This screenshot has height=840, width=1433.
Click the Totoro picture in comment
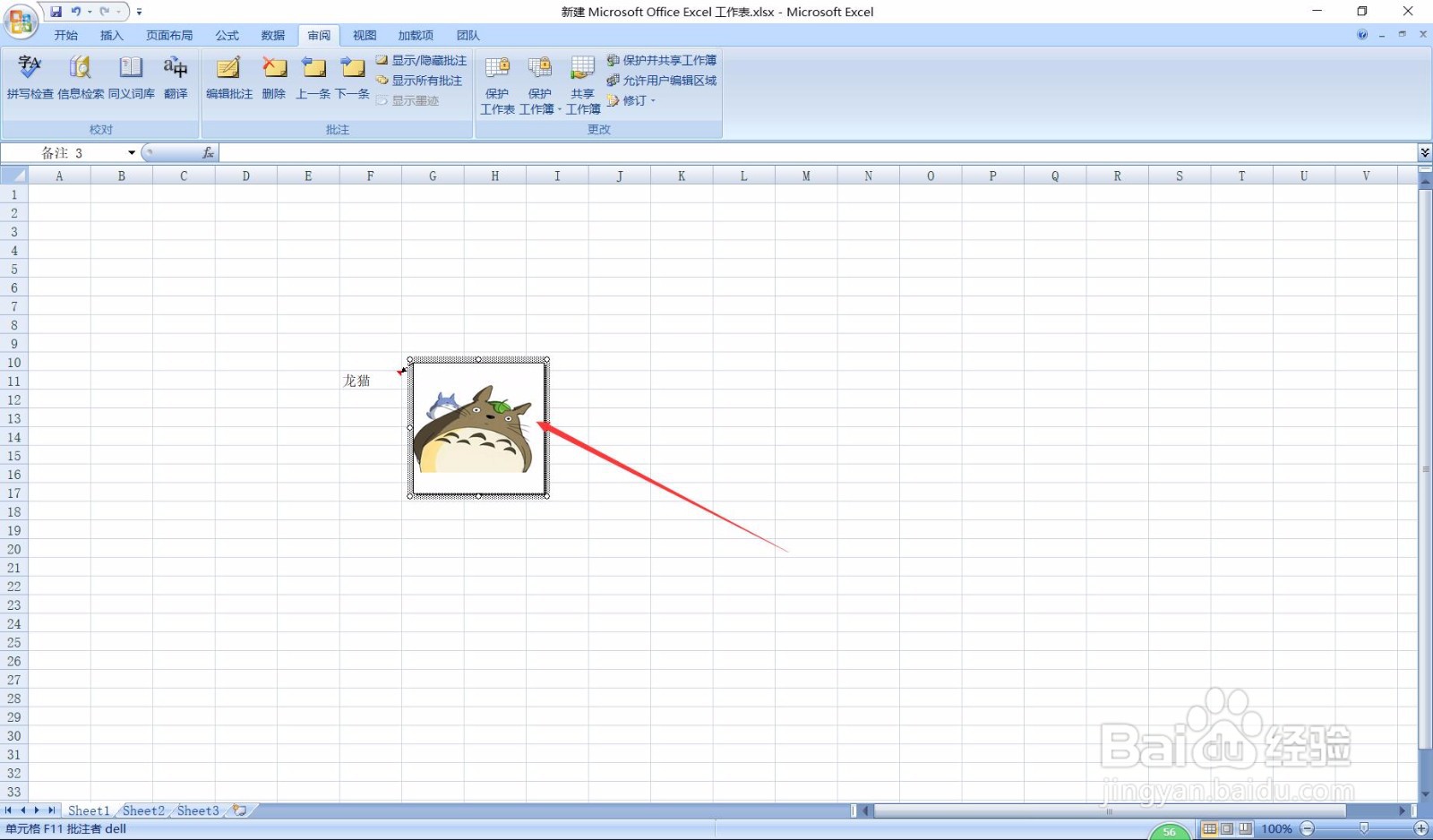click(478, 428)
